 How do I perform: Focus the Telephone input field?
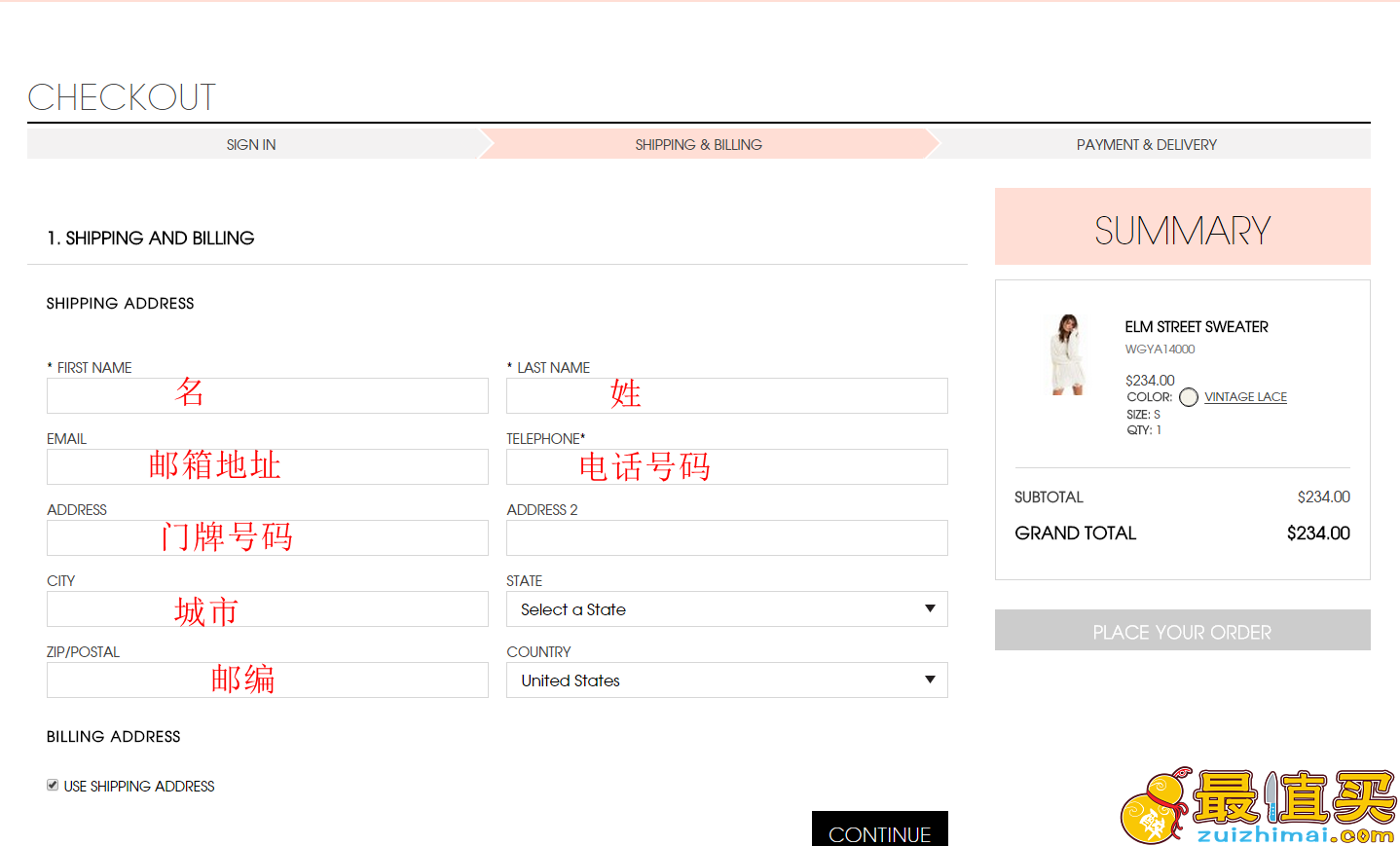727,467
